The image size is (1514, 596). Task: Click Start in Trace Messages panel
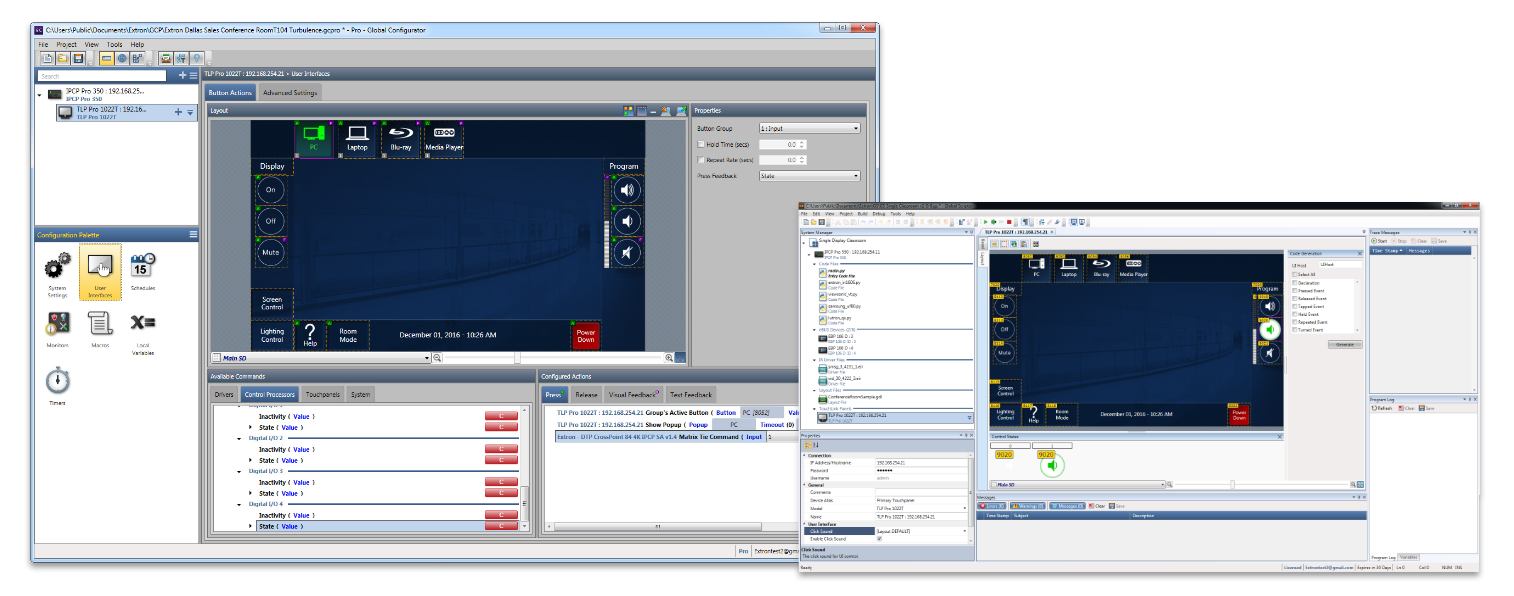pos(1381,241)
